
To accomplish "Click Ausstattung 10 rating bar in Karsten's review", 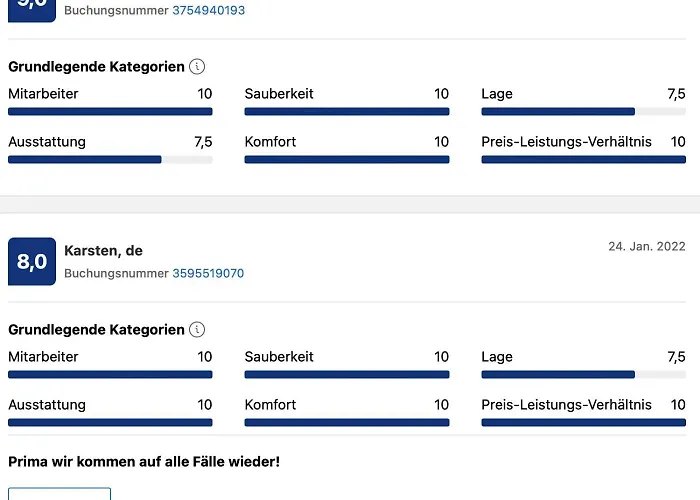I will click(110, 423).
